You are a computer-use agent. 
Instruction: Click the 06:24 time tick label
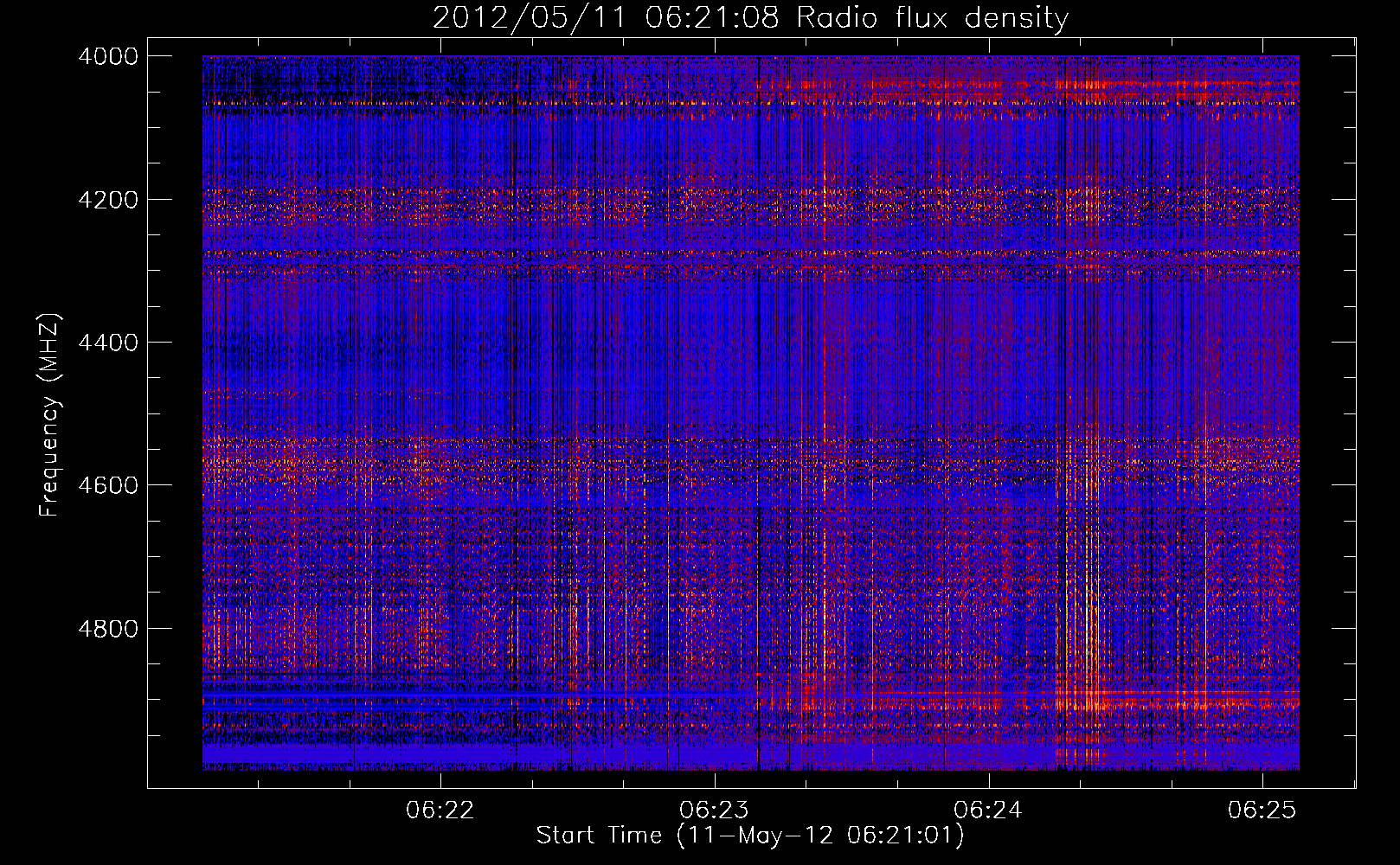point(988,811)
